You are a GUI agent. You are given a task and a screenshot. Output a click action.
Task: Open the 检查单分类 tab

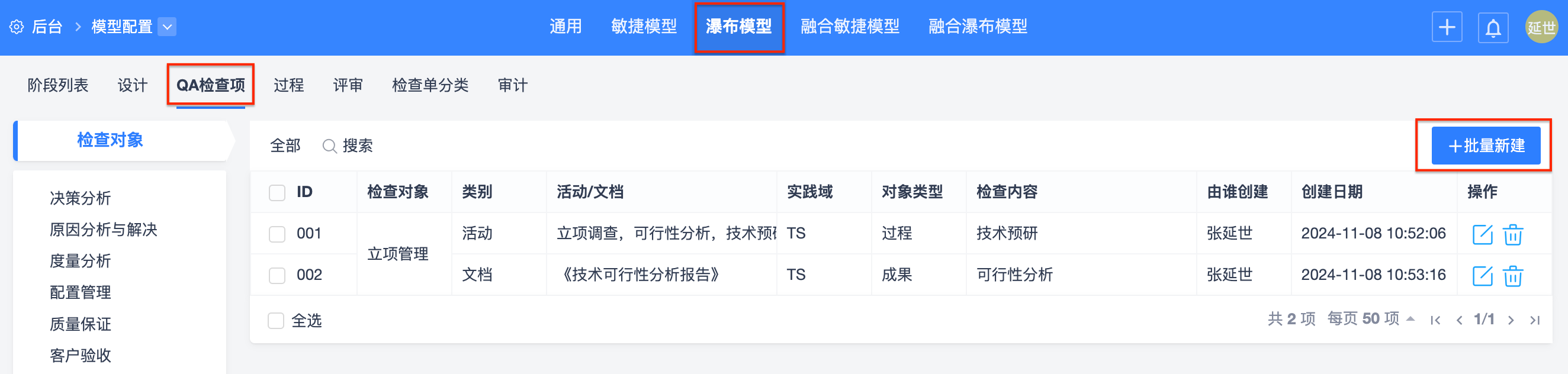click(x=430, y=85)
